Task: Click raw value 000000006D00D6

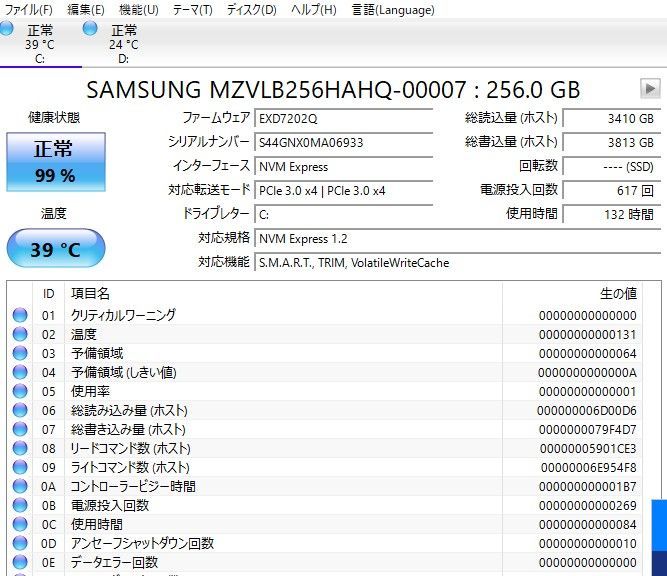Action: point(587,411)
